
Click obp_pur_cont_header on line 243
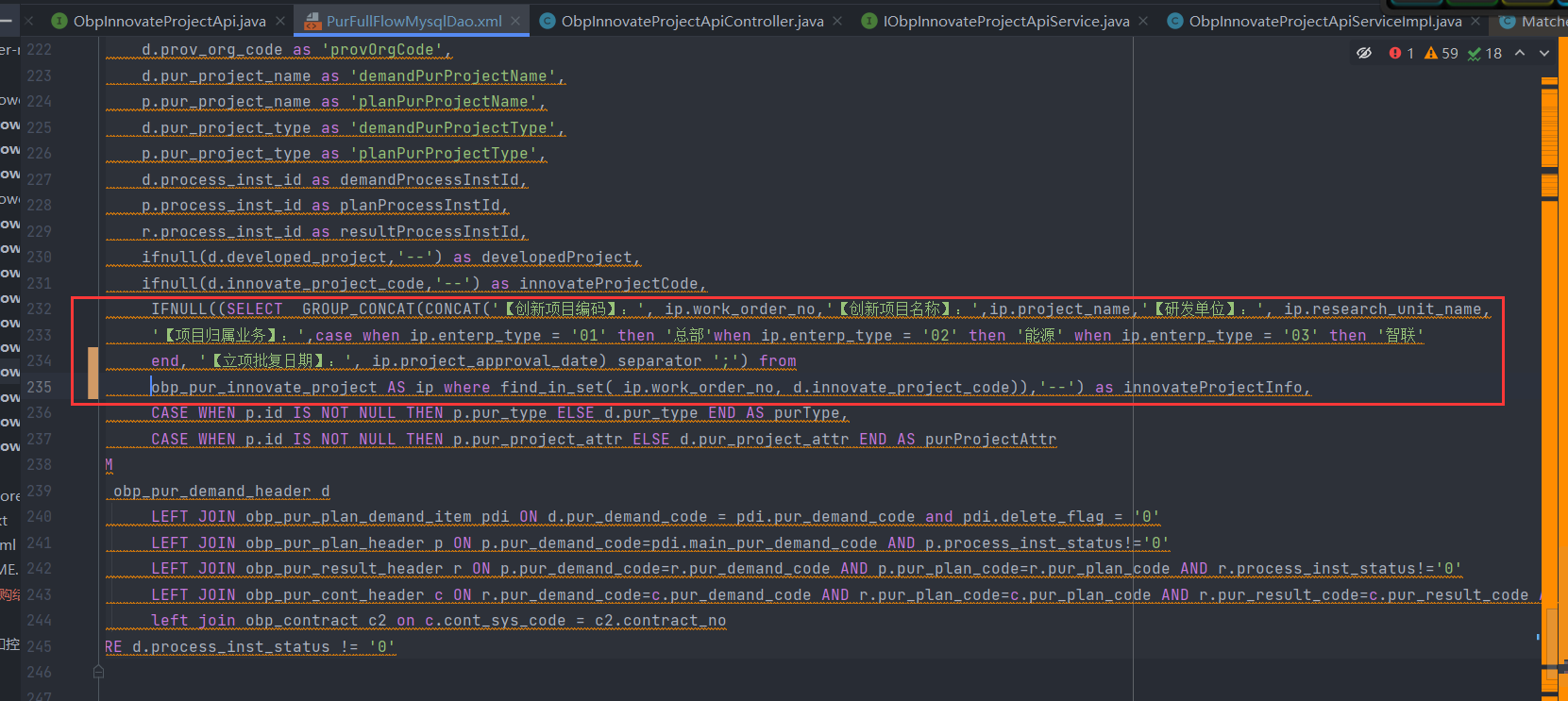tap(335, 595)
